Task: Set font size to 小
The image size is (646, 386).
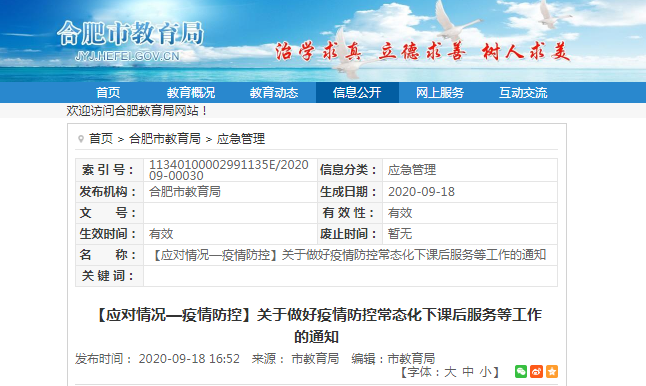Action: coord(486,372)
